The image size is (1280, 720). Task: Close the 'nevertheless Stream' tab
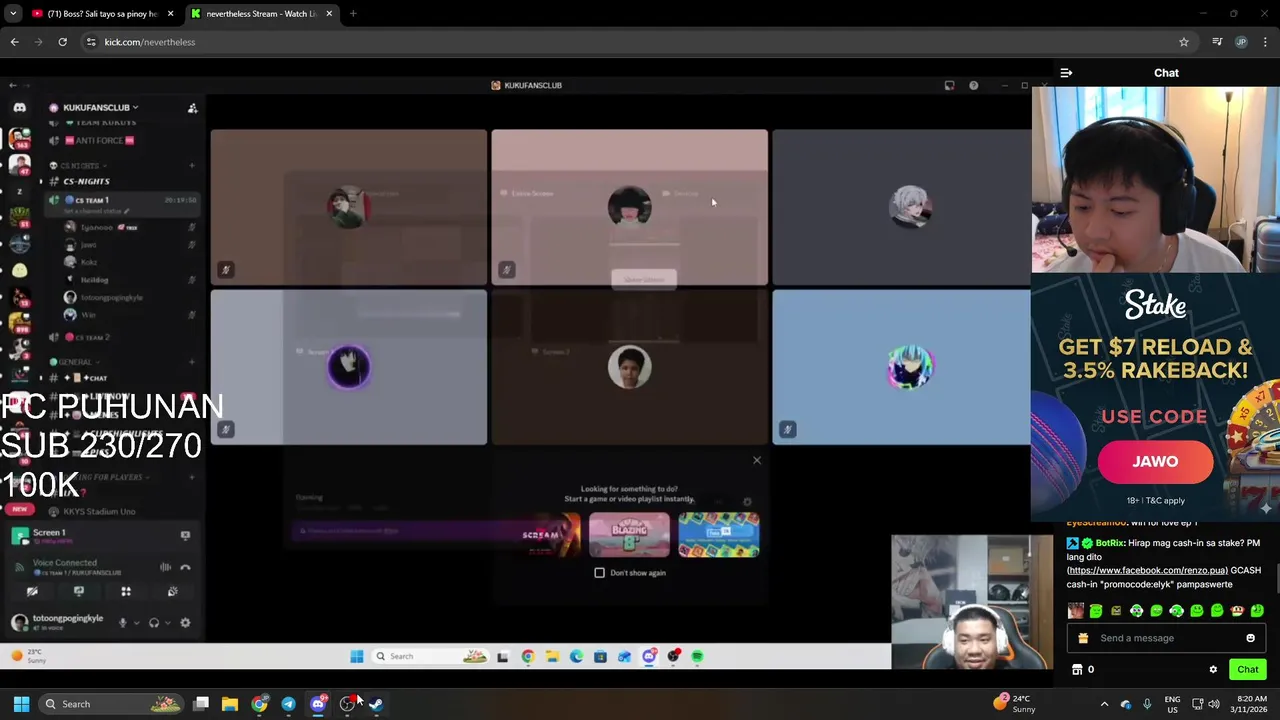(x=329, y=14)
